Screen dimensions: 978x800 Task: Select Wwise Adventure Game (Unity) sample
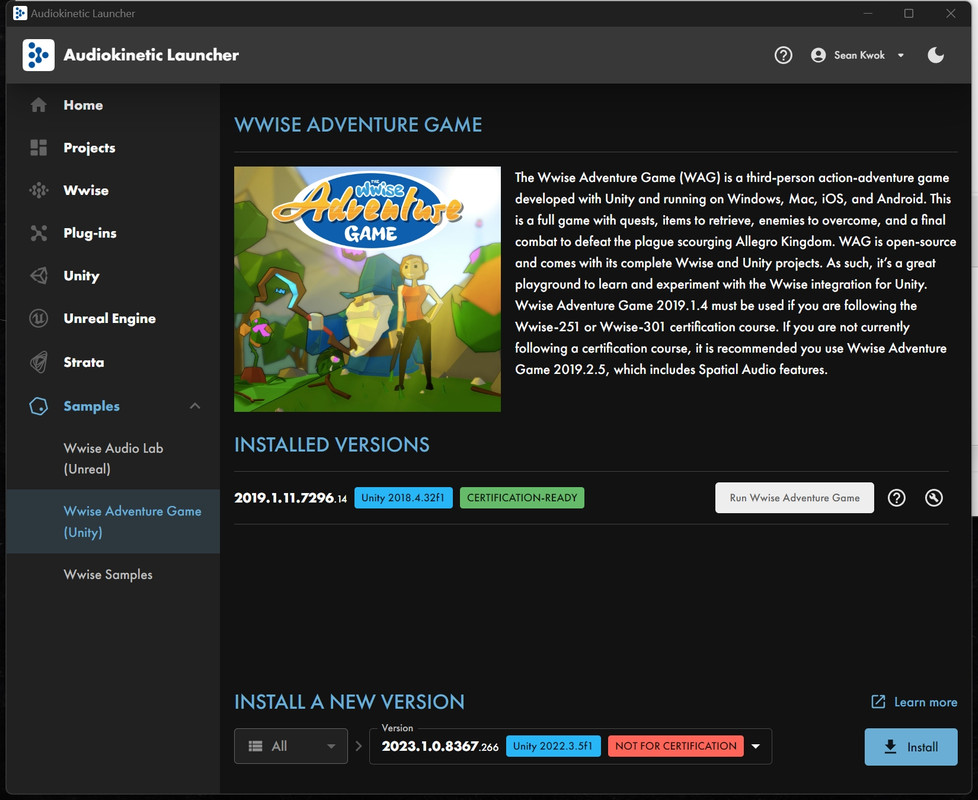113,521
